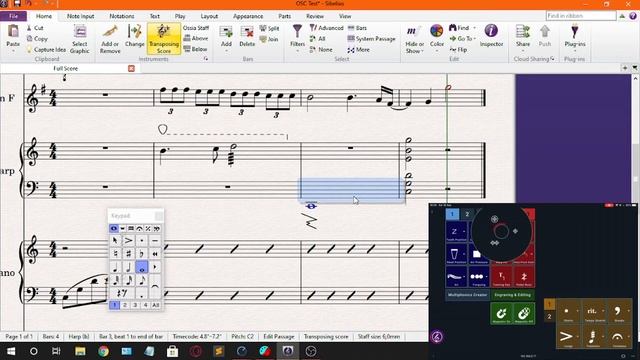Add an Ossia Staff Below
This screenshot has height=360, width=640.
196,49
